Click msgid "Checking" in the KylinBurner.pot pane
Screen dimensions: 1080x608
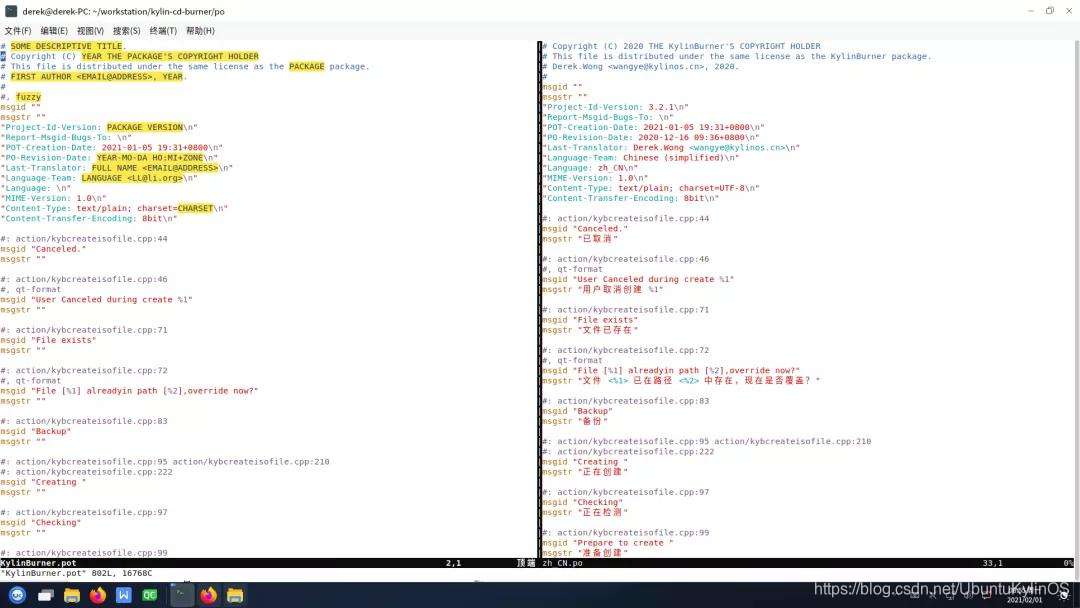tap(41, 523)
